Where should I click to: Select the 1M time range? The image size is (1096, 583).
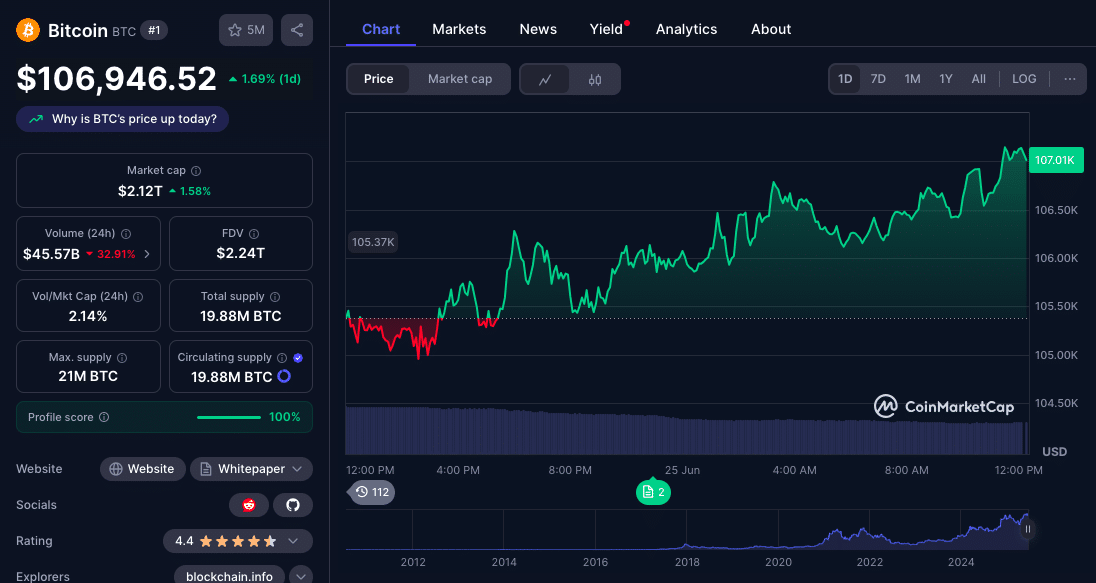coord(912,79)
